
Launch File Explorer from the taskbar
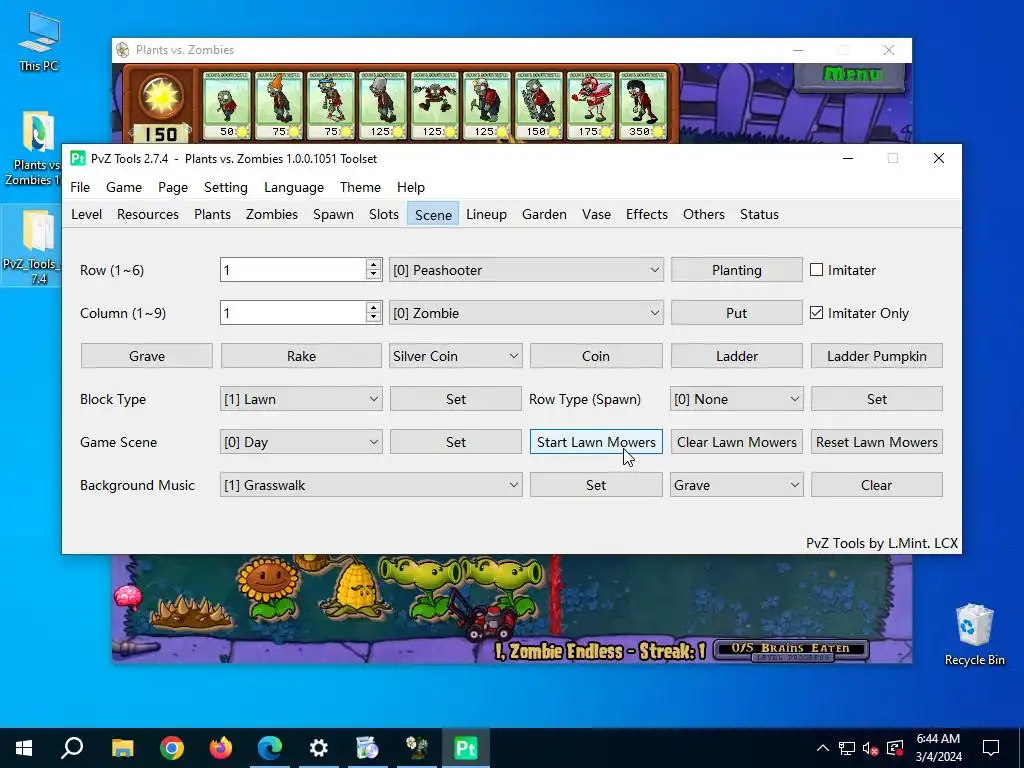tap(122, 748)
